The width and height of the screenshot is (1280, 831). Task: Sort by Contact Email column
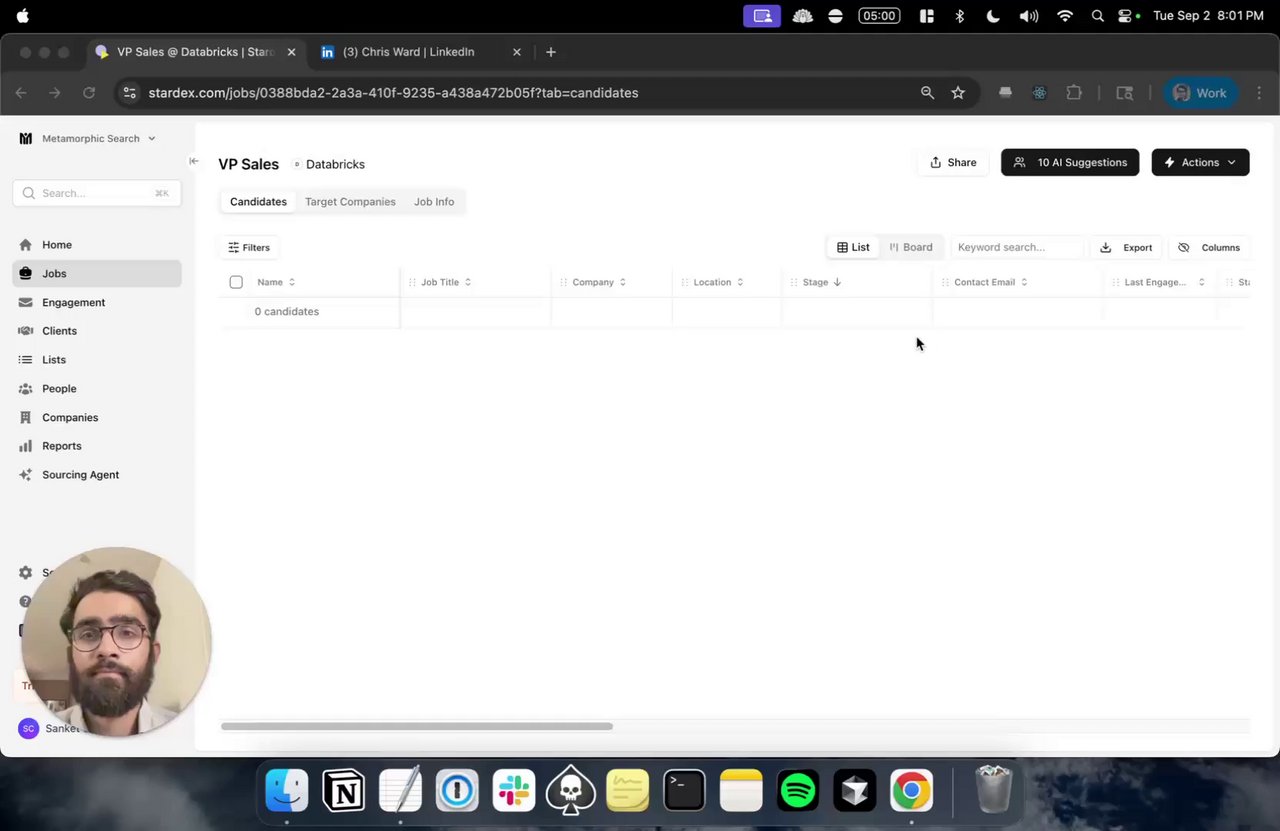991,282
